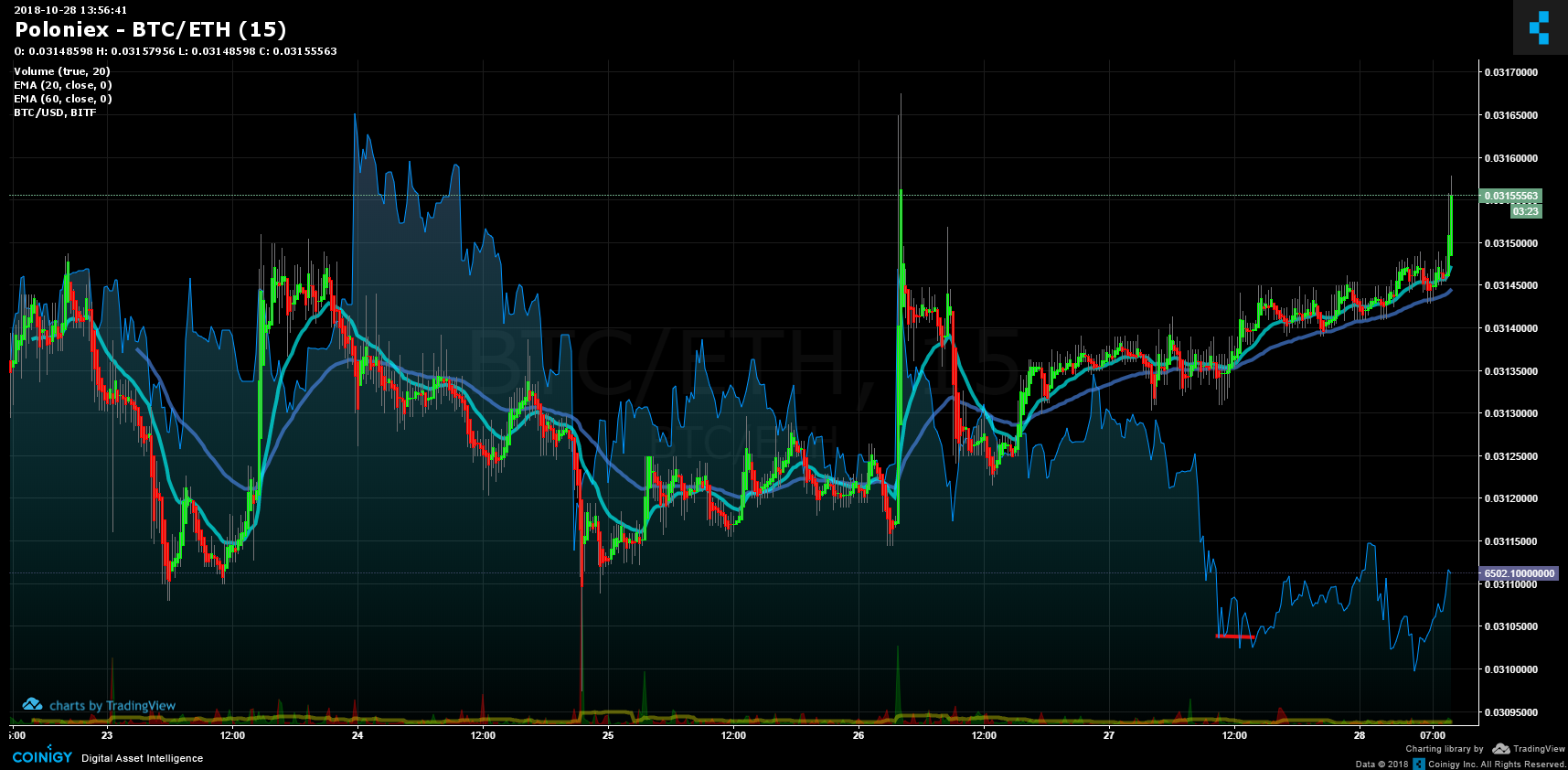Click the price axis label 0.03105000
Viewport: 1568px width, 770px height.
click(x=1511, y=626)
